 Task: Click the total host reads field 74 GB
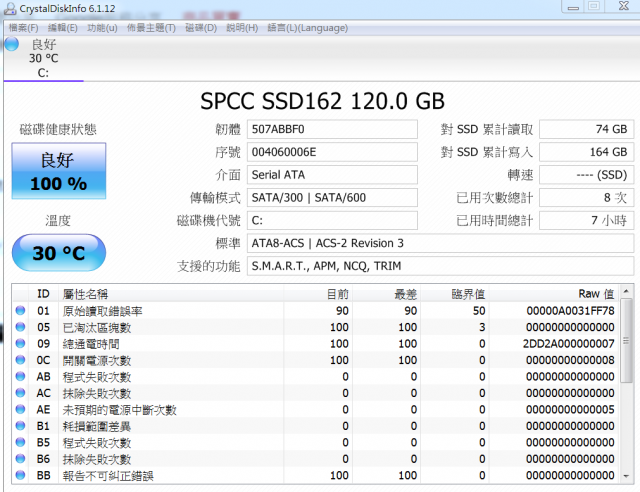tap(587, 129)
